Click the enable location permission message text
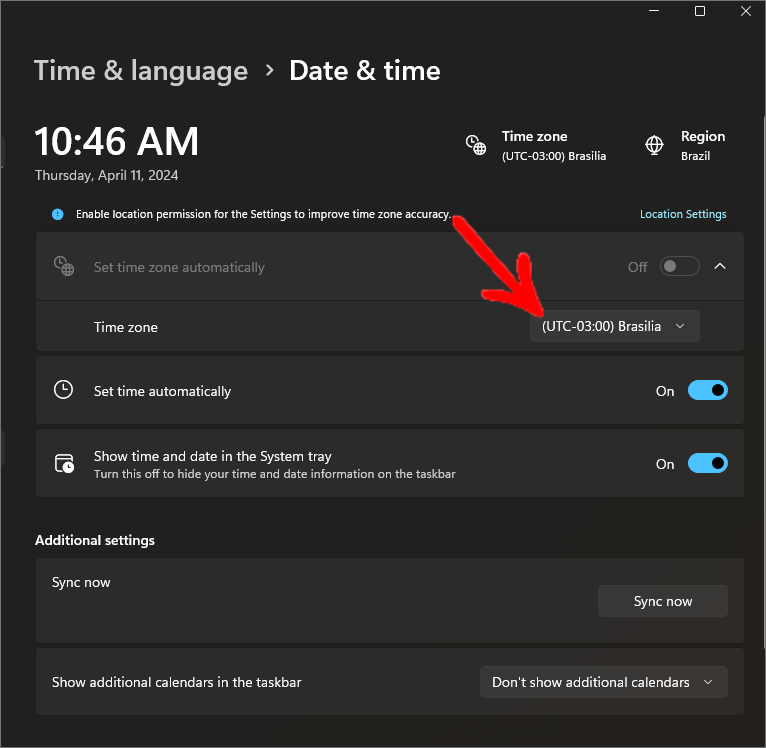766x748 pixels. point(263,214)
